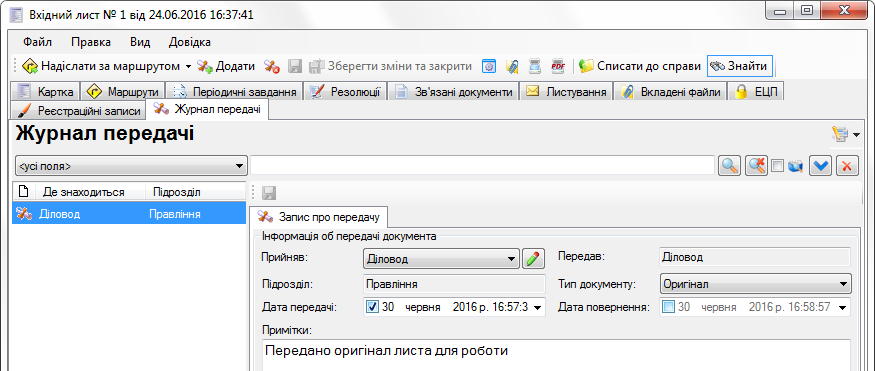Open the Надіслати за маршрутом dropdown arrow
This screenshot has height=371, width=875.
click(188, 66)
